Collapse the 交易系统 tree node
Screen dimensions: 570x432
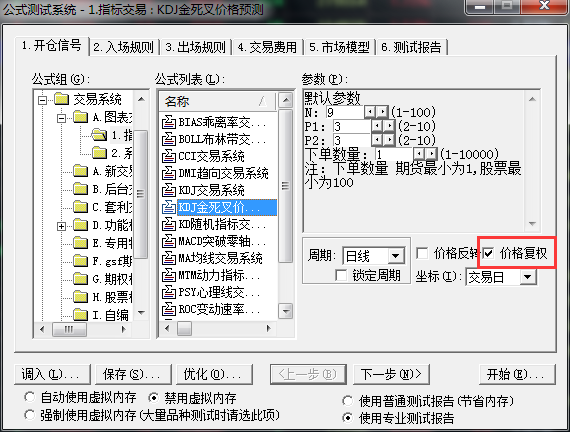(x=43, y=100)
